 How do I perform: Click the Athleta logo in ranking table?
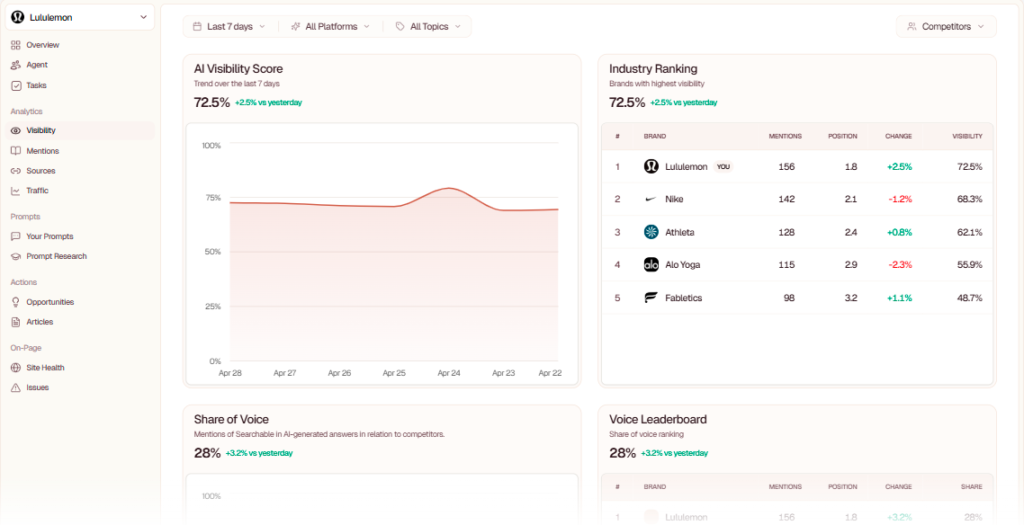click(x=651, y=232)
